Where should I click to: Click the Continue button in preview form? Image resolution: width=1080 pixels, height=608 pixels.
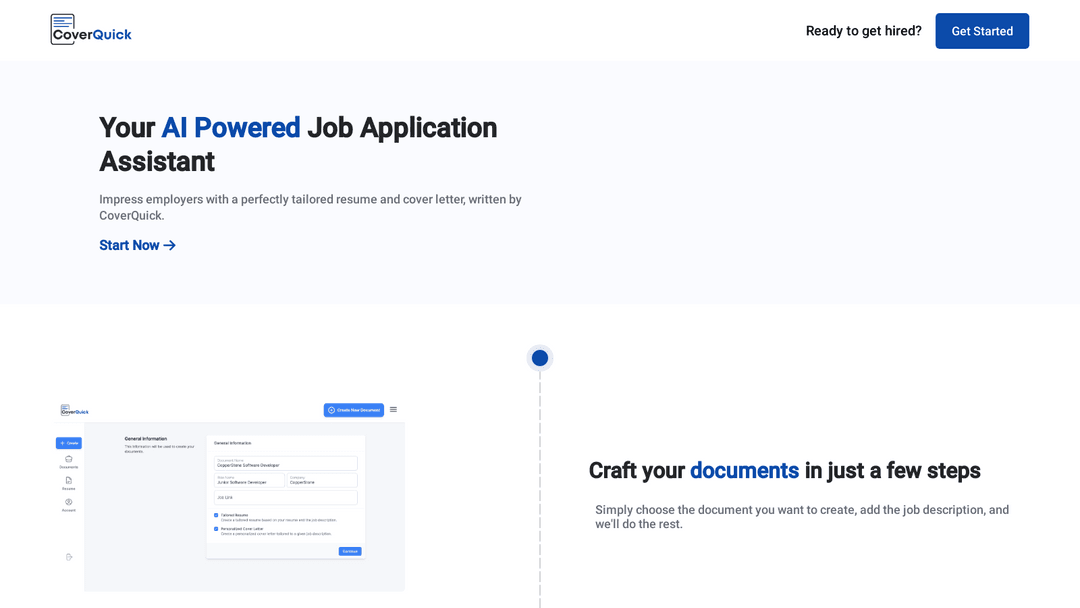[x=350, y=552]
